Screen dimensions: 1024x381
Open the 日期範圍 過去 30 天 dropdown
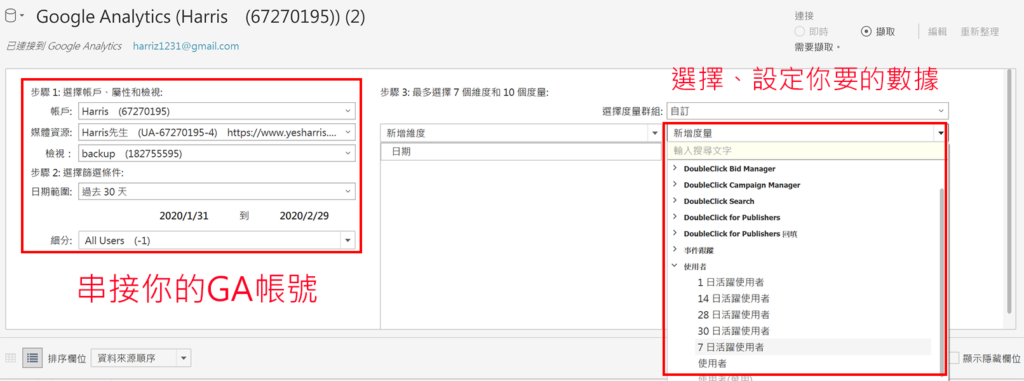click(x=217, y=192)
